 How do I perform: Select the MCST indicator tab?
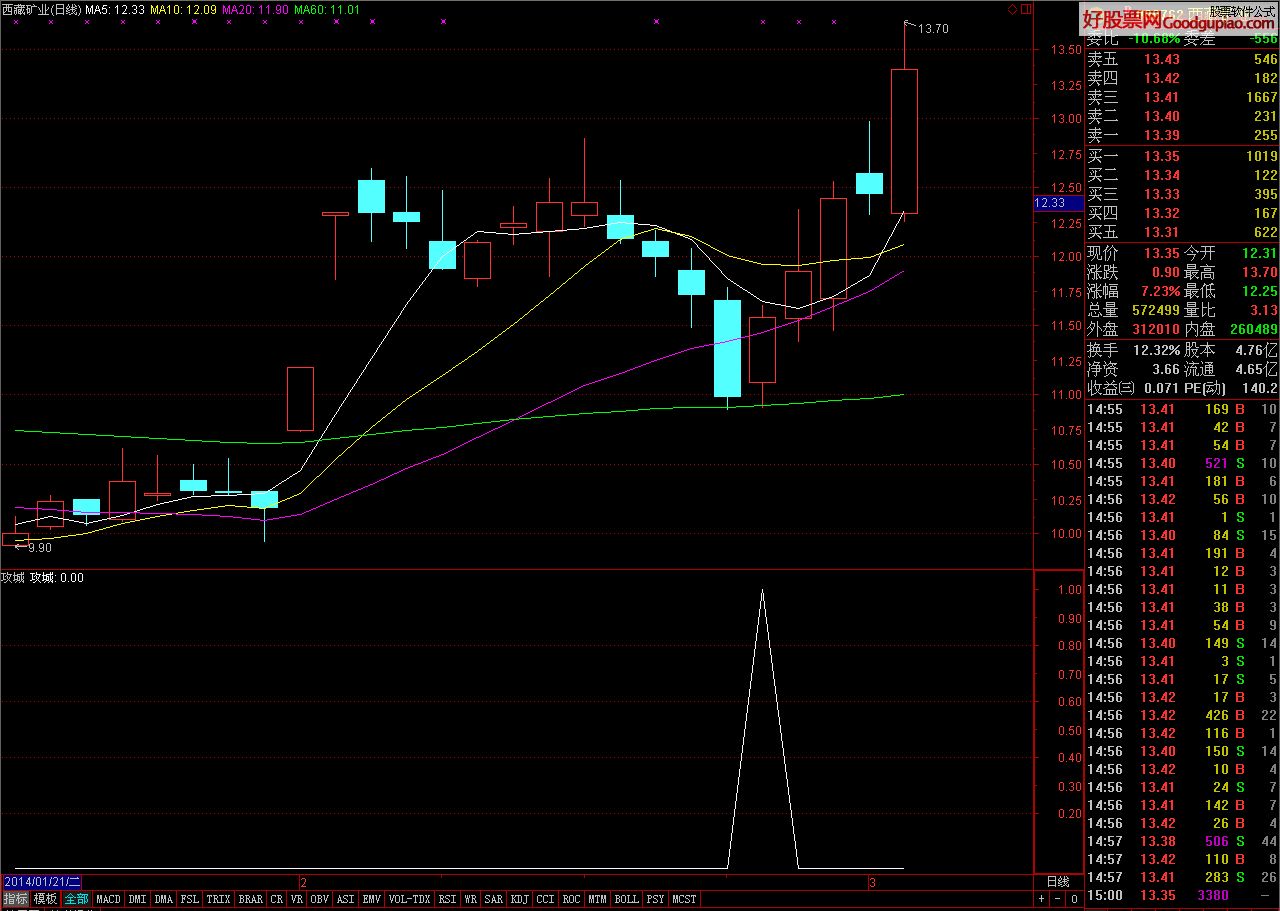(684, 899)
